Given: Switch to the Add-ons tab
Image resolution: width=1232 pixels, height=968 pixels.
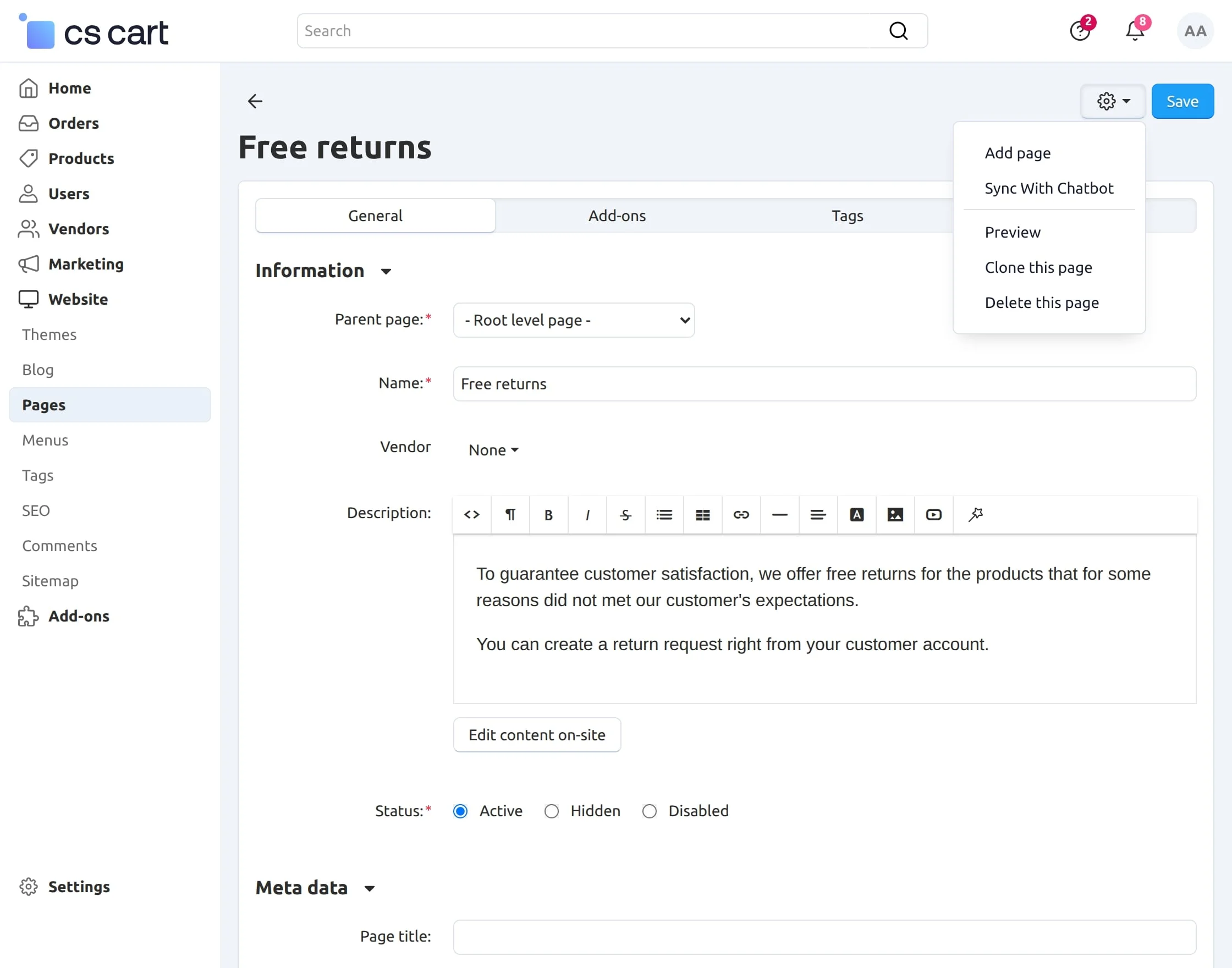Looking at the screenshot, I should (617, 216).
